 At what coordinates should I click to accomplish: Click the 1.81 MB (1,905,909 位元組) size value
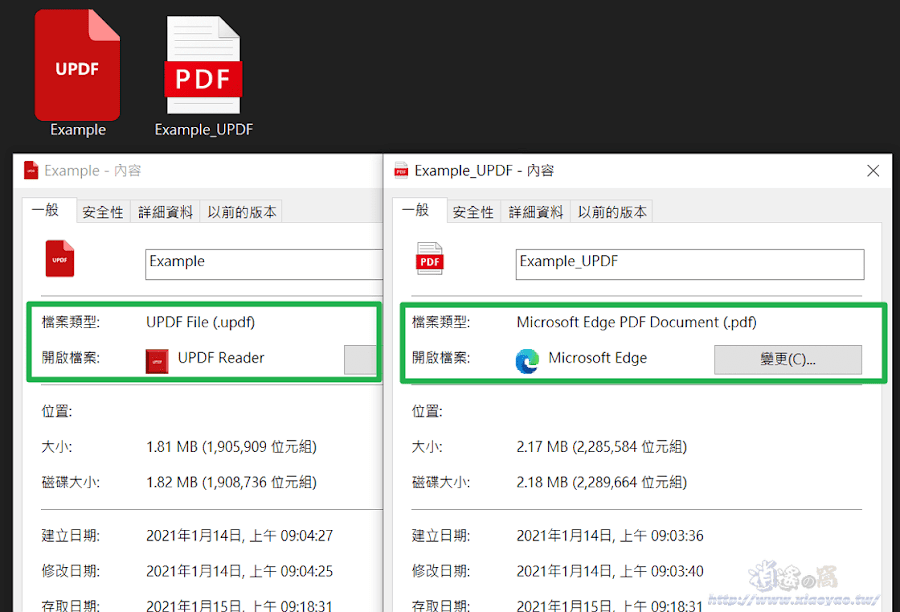click(x=231, y=447)
